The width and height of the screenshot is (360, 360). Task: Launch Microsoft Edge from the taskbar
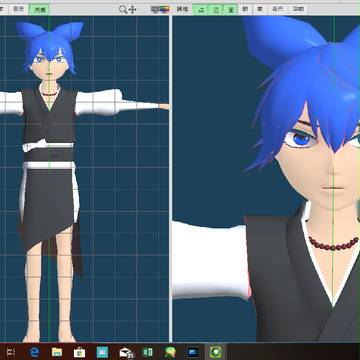(35, 352)
